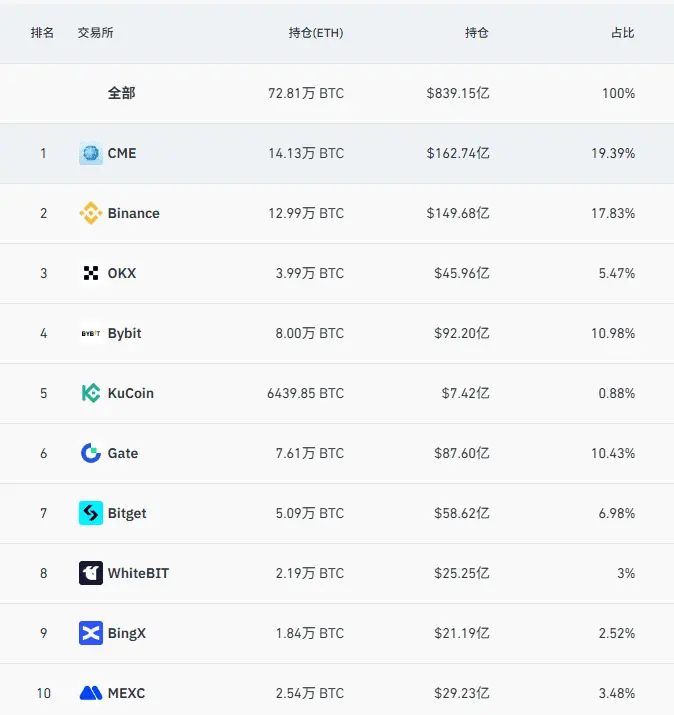Image resolution: width=674 pixels, height=715 pixels.
Task: Click the OKX logo icon
Action: tap(91, 273)
